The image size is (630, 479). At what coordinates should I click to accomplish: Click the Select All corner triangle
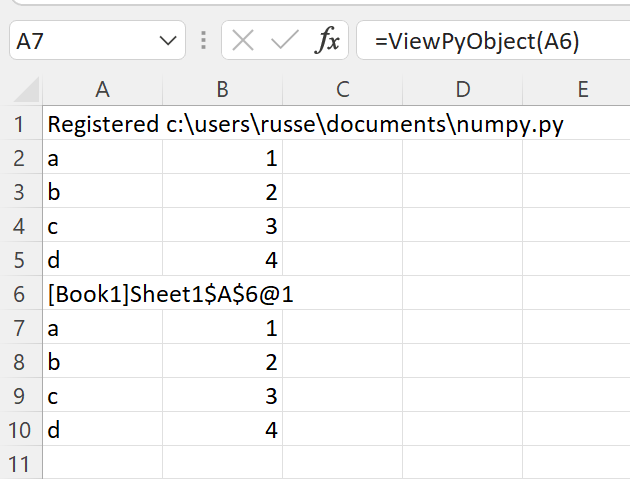(x=27, y=90)
